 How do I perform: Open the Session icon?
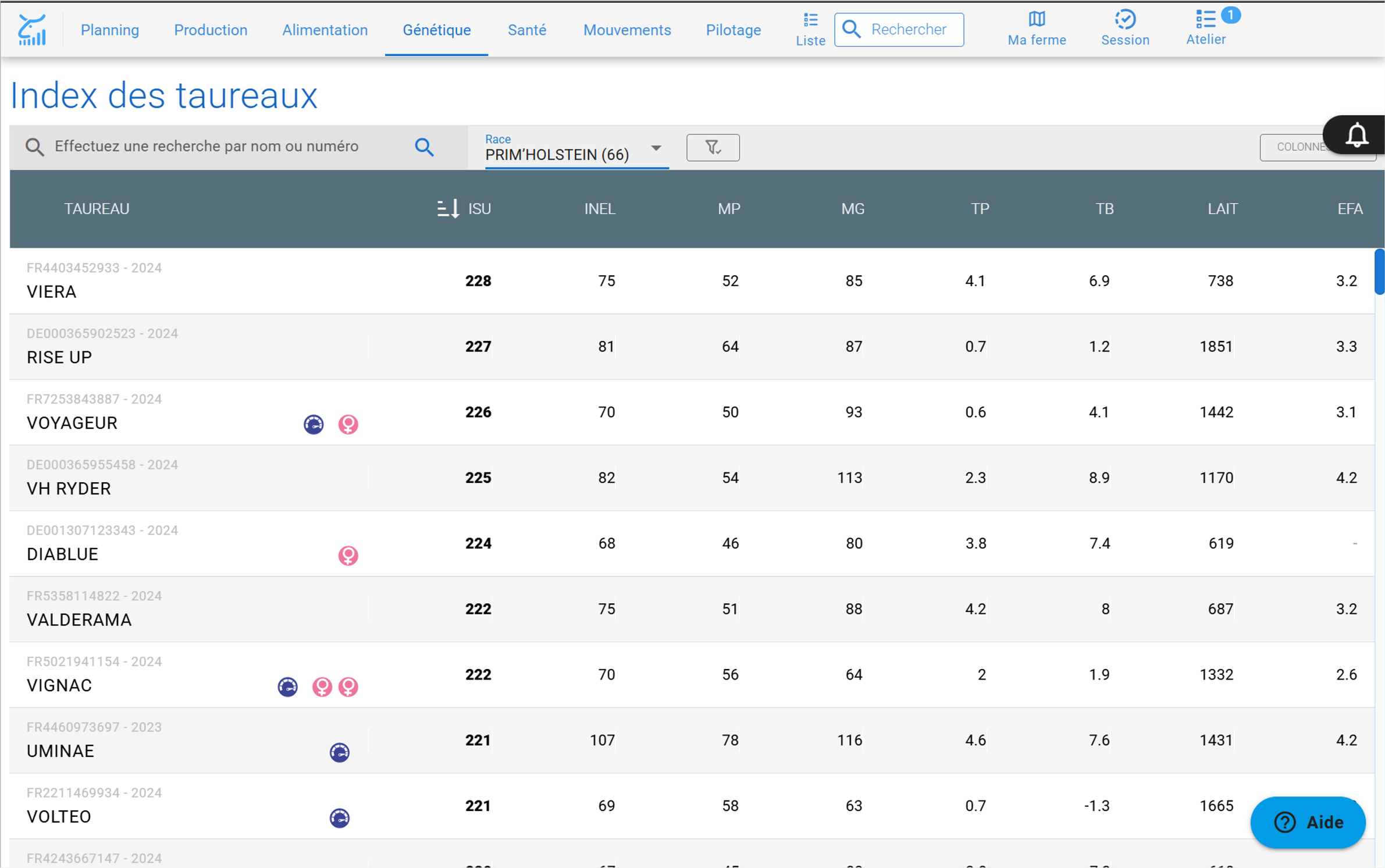(x=1125, y=29)
